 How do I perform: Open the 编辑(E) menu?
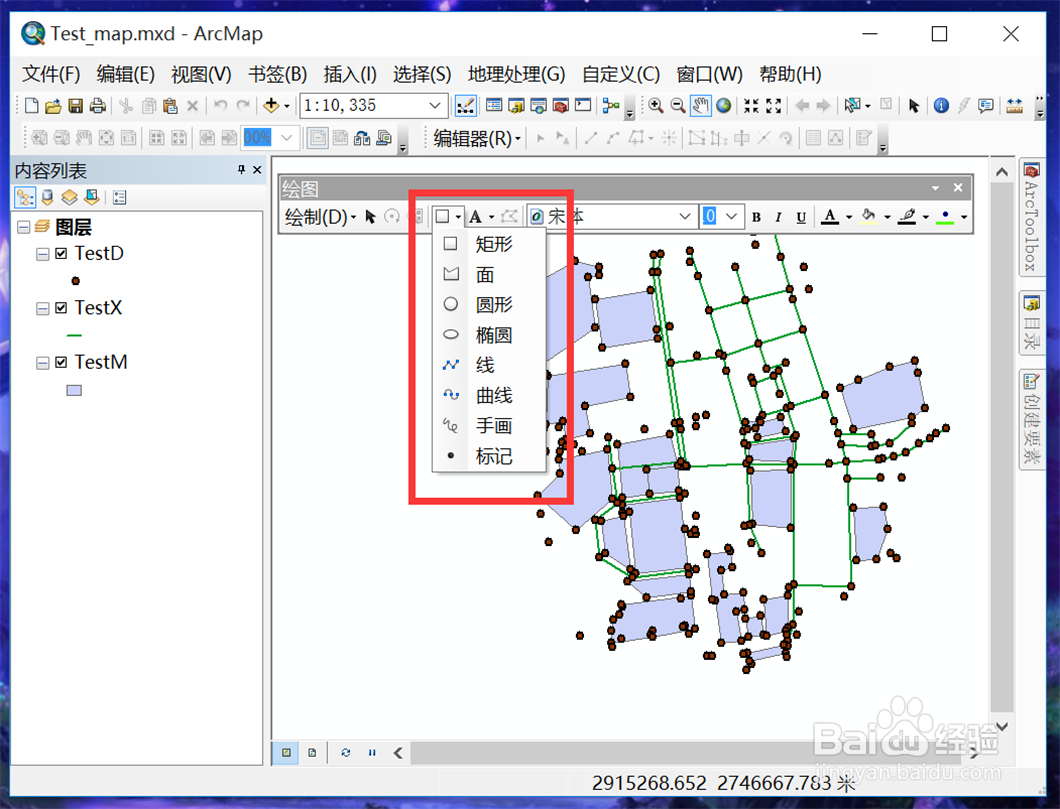(x=125, y=74)
